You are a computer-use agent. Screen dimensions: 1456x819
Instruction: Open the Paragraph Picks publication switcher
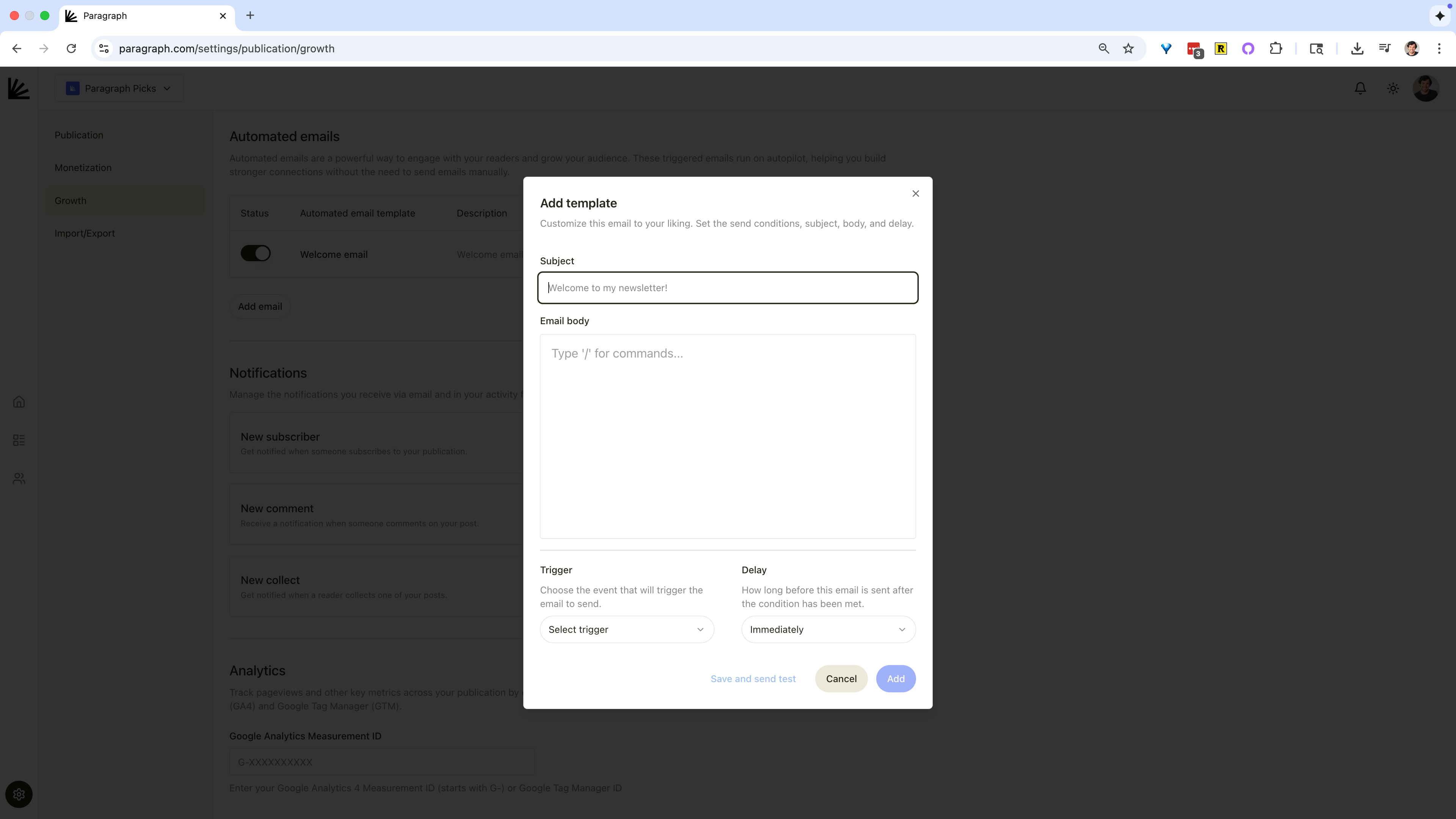pyautogui.click(x=119, y=88)
